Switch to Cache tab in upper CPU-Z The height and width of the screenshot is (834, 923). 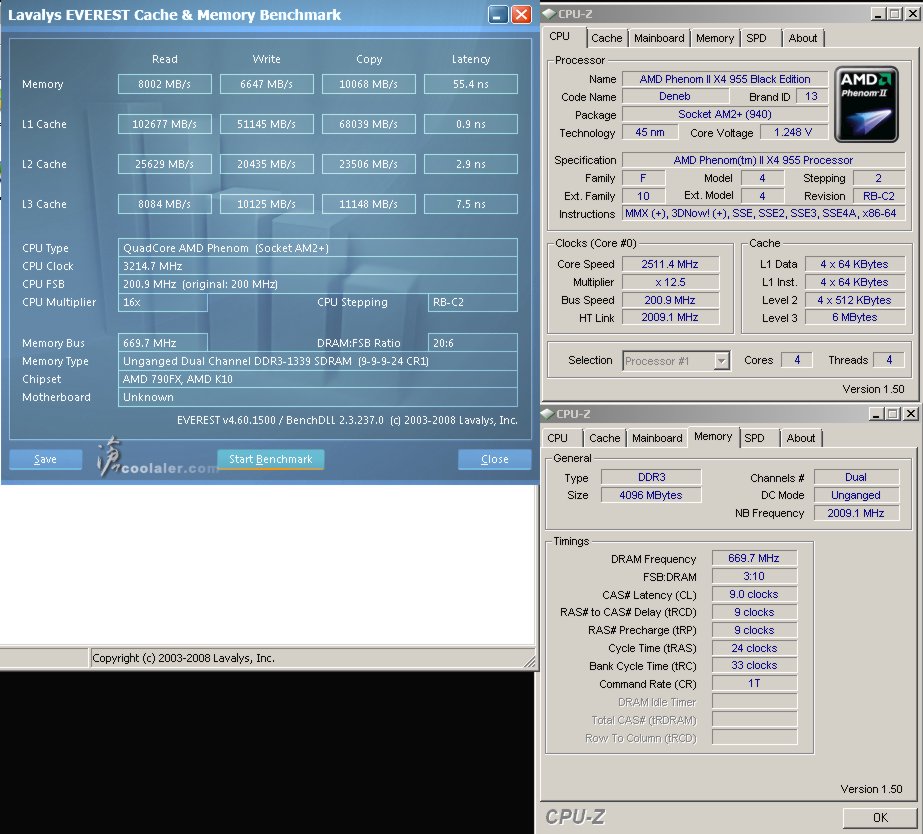click(606, 38)
